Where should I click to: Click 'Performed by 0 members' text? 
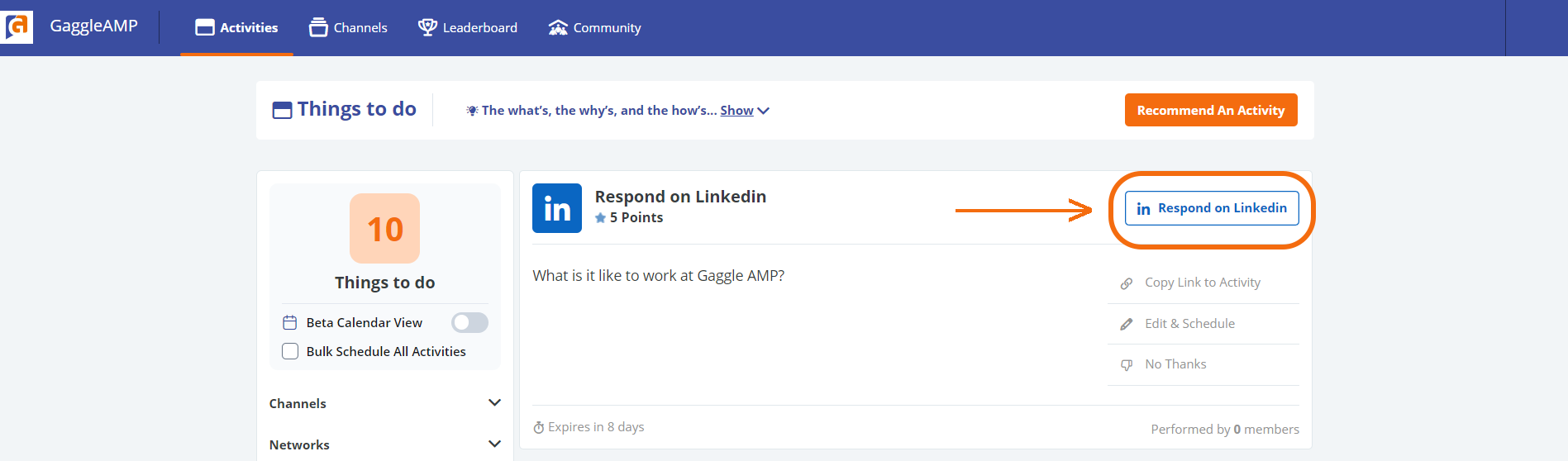pyautogui.click(x=1225, y=429)
